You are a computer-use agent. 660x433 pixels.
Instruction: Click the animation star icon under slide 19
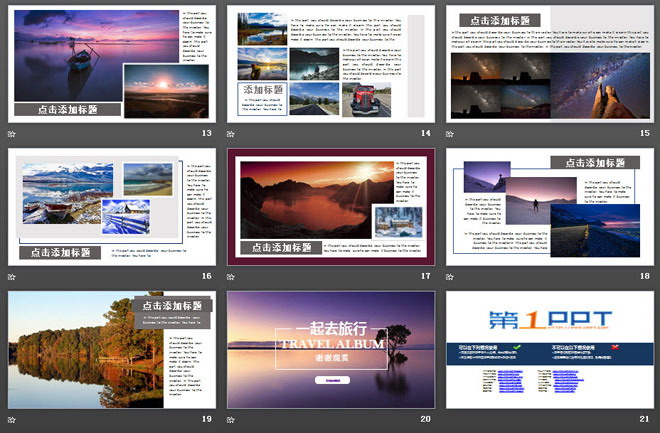coord(13,419)
